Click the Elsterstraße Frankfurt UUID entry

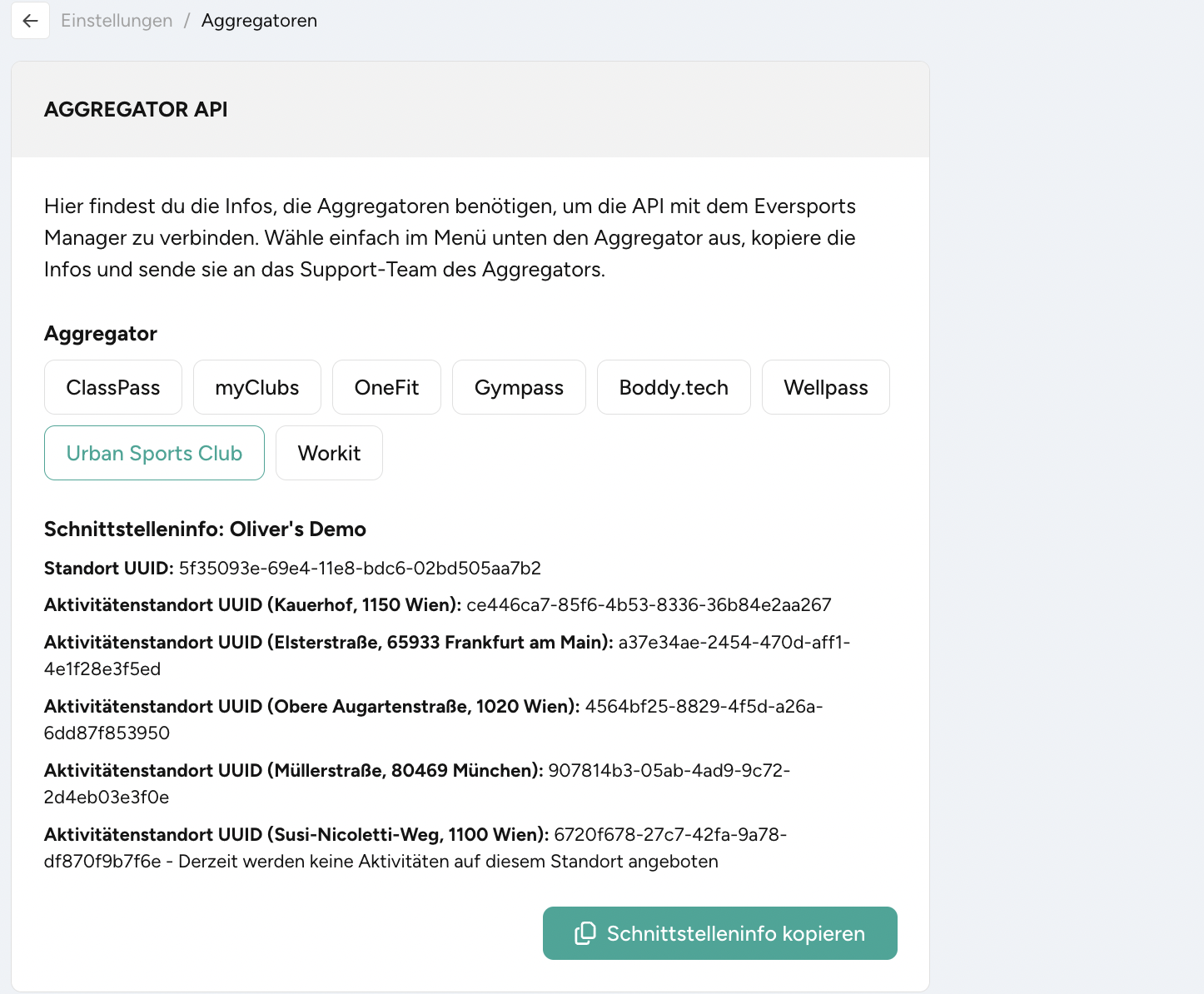pos(447,655)
